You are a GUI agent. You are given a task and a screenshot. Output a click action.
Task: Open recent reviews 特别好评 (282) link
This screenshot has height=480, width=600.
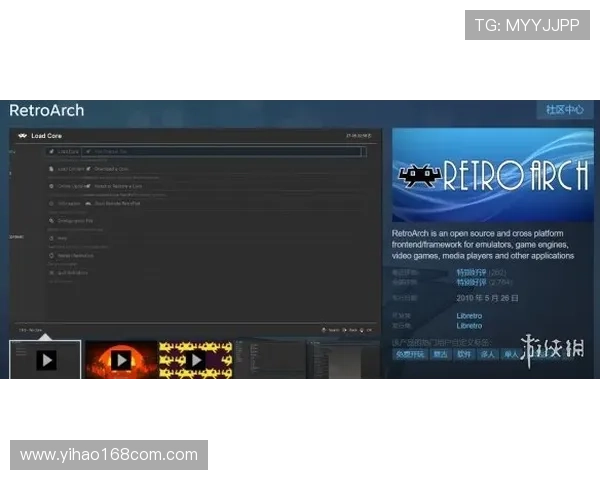[x=481, y=273]
